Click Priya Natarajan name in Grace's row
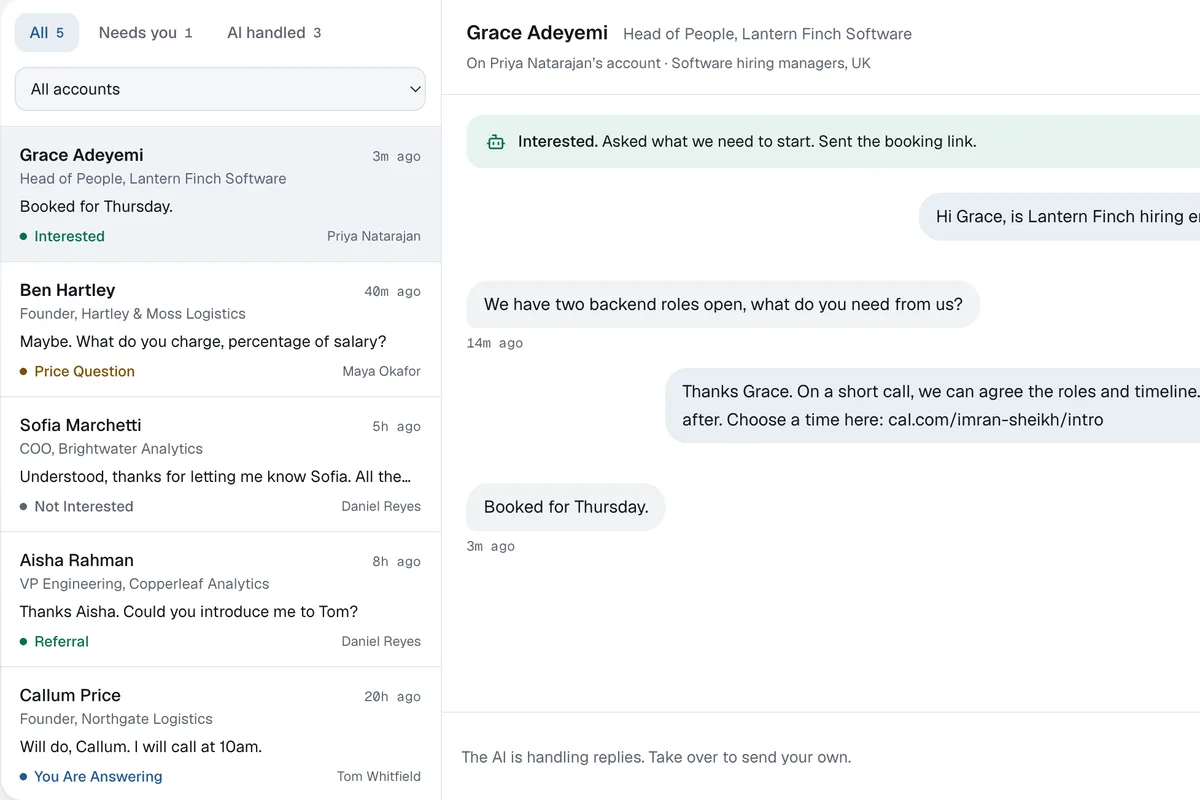The width and height of the screenshot is (1200, 800). point(374,236)
